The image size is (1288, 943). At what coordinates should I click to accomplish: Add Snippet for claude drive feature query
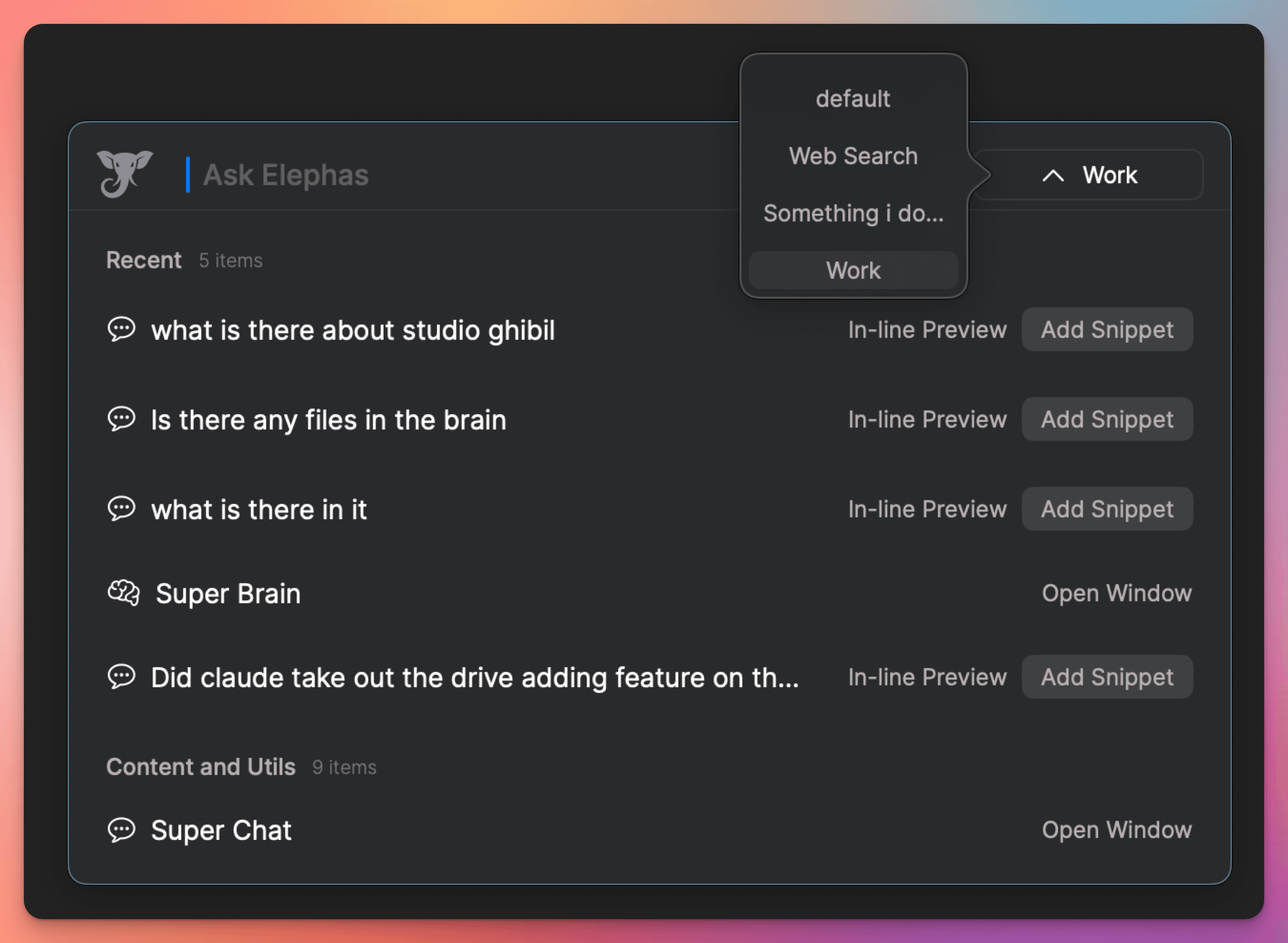click(x=1107, y=676)
